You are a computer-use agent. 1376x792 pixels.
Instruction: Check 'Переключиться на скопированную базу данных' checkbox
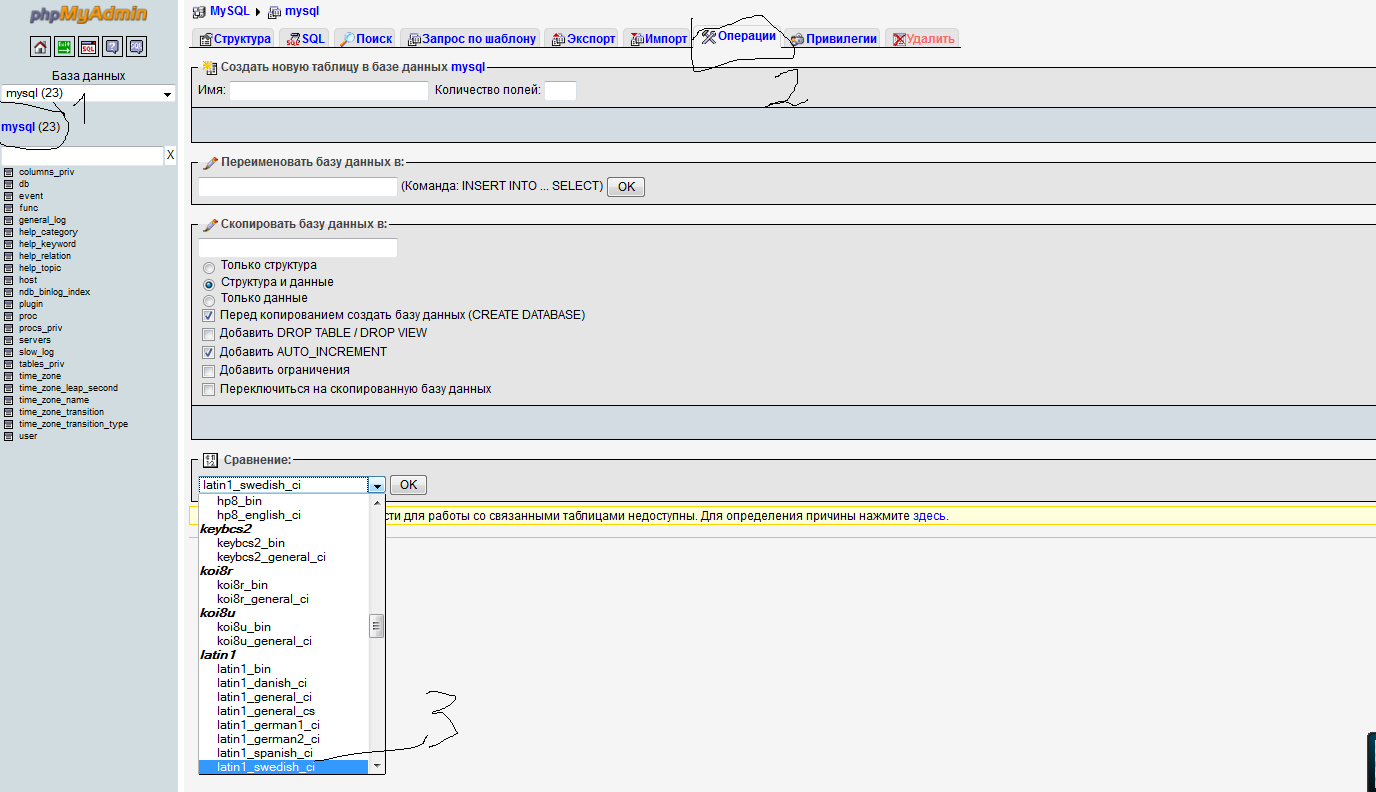pyautogui.click(x=209, y=389)
